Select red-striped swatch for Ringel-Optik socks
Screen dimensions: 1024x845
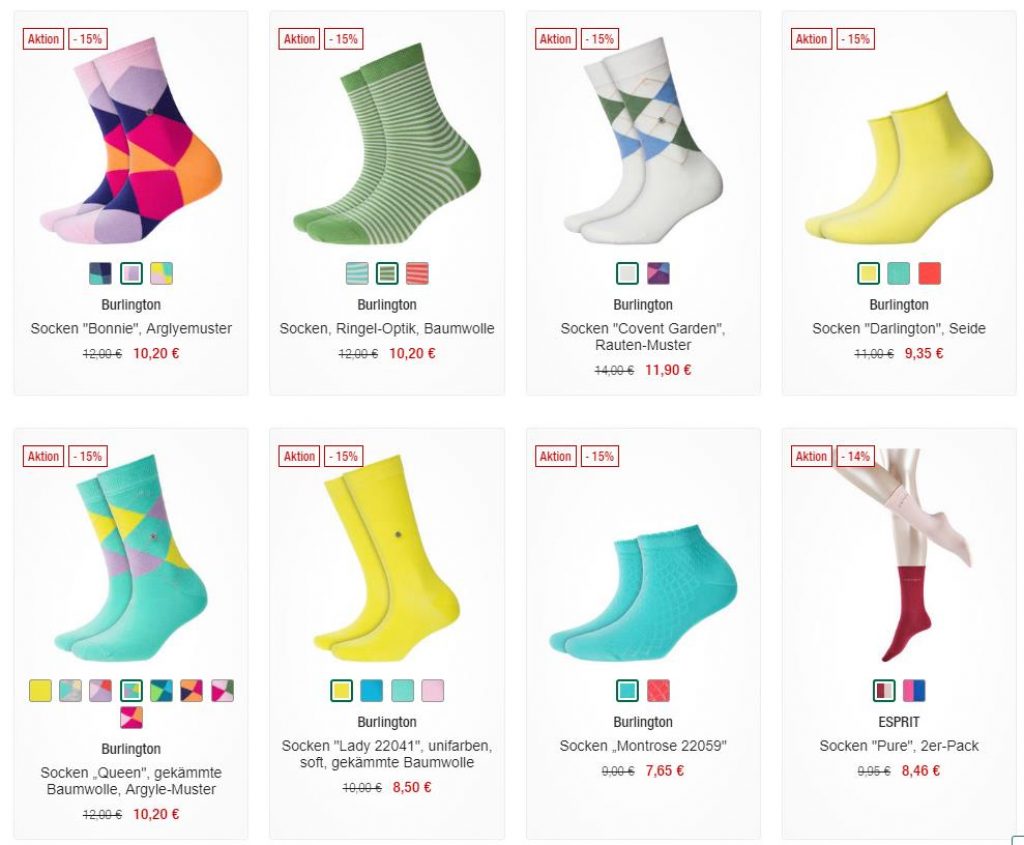point(417,273)
